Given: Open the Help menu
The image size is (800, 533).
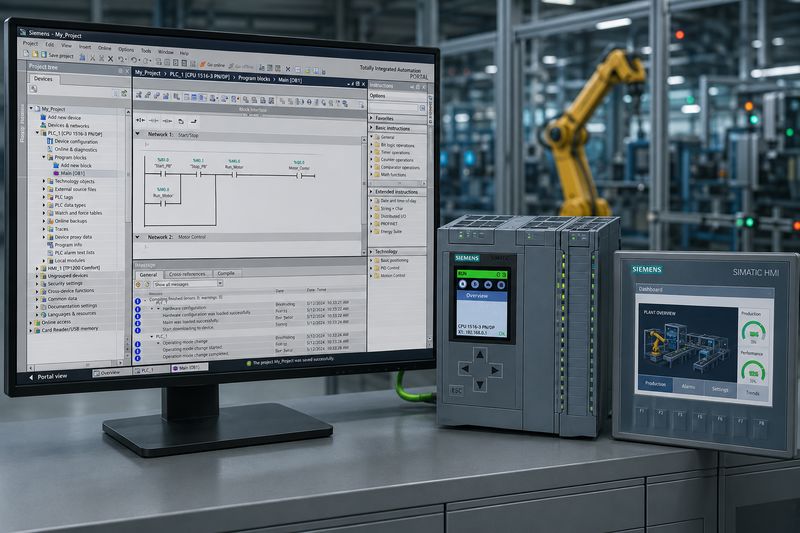Looking at the screenshot, I should [184, 53].
